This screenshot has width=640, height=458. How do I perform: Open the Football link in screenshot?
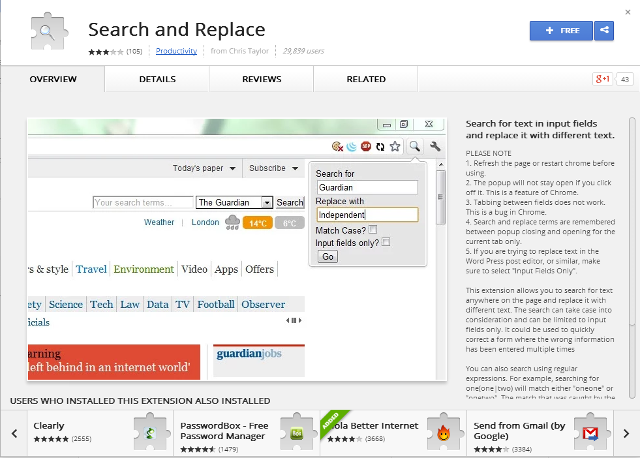coord(216,305)
